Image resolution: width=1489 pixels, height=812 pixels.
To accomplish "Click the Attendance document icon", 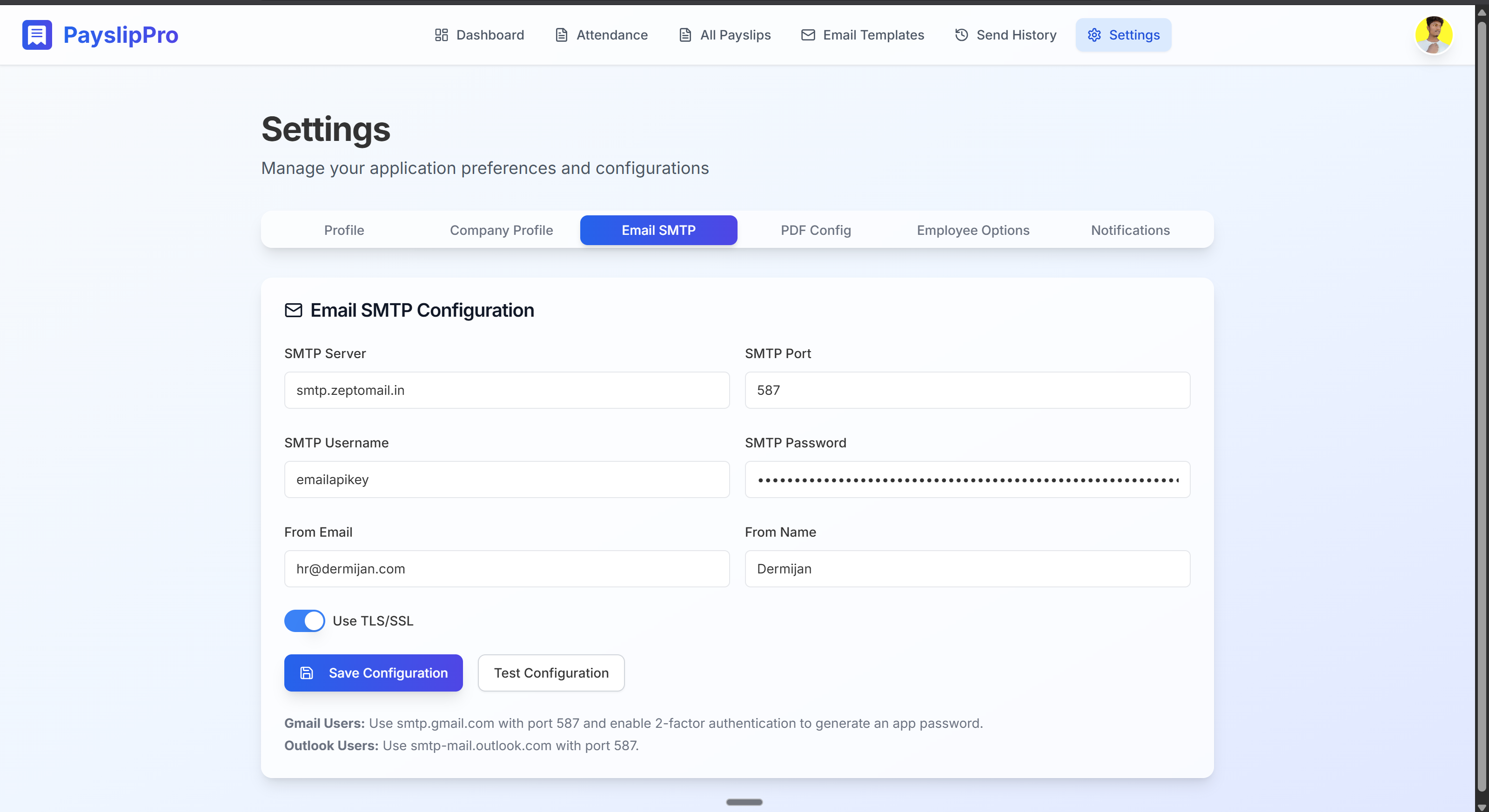I will coord(561,35).
